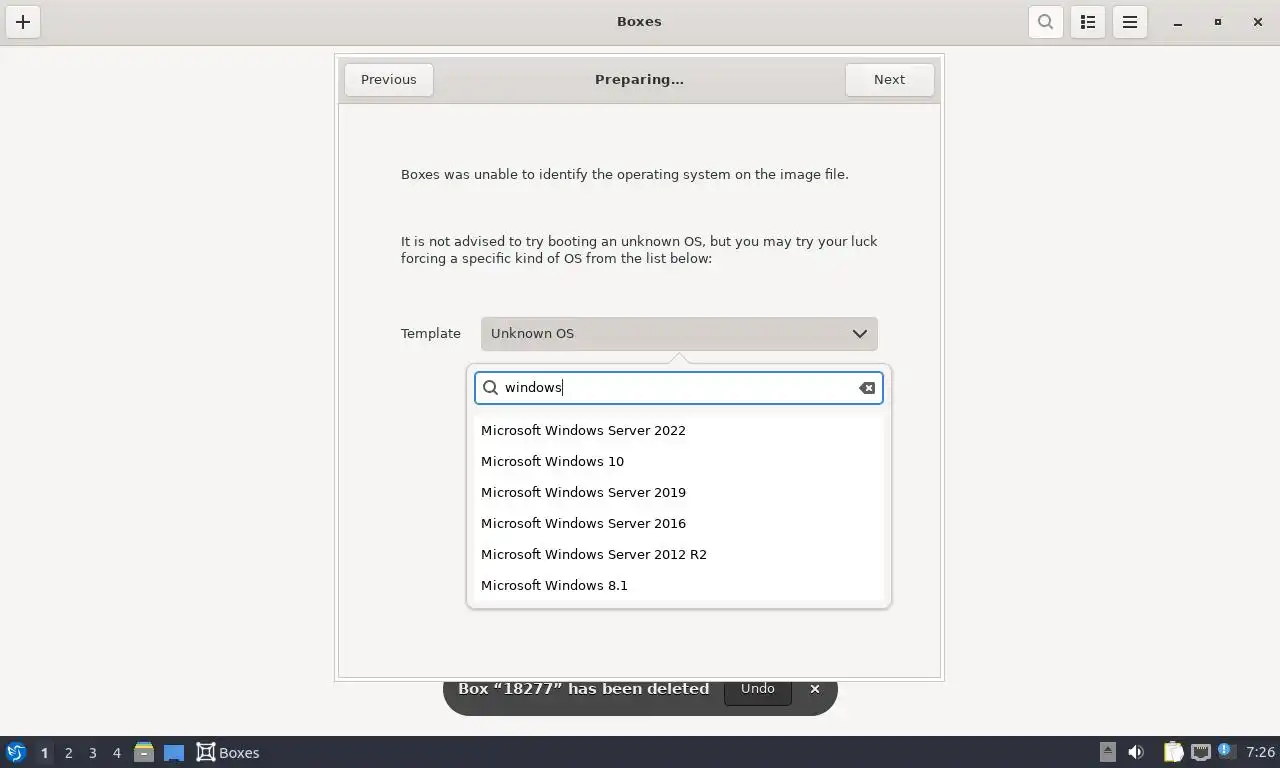Image resolution: width=1280 pixels, height=768 pixels.
Task: Click the network tray icon
Action: pyautogui.click(x=1200, y=752)
